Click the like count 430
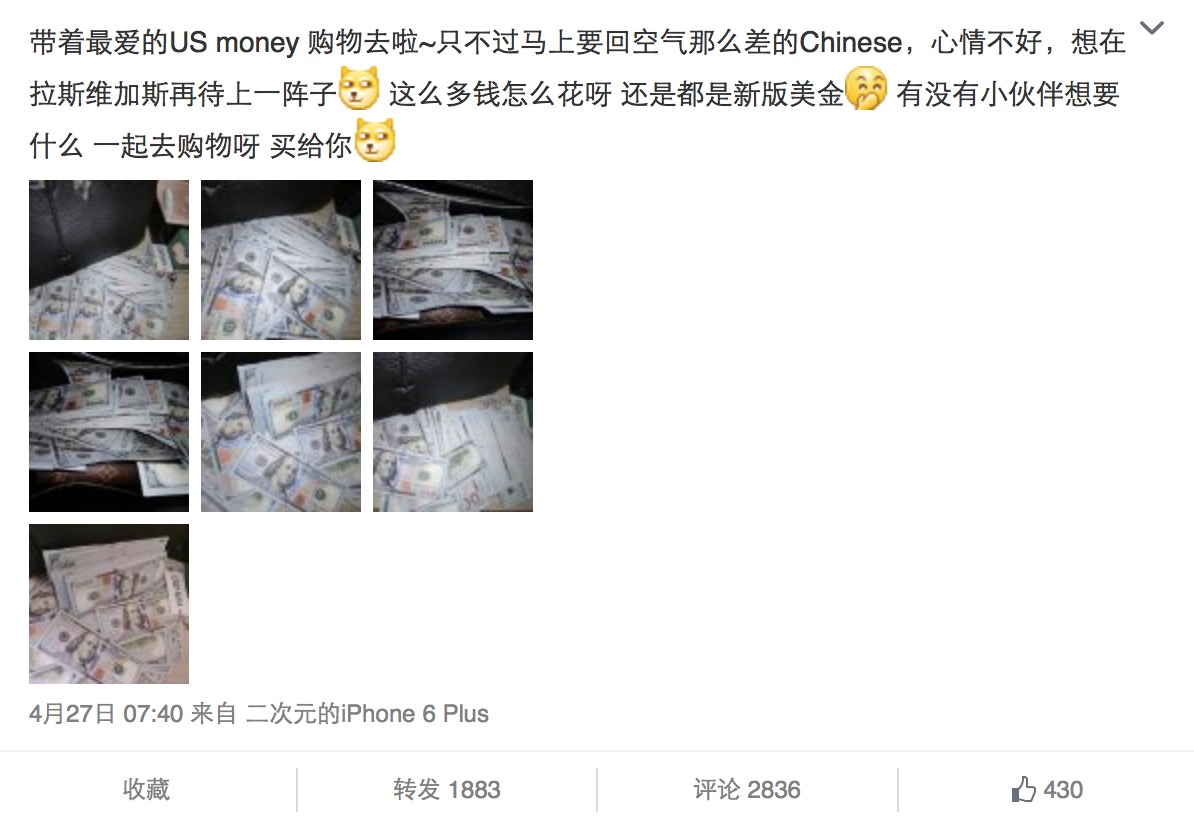Viewport: 1194px width, 828px height. (x=1063, y=789)
